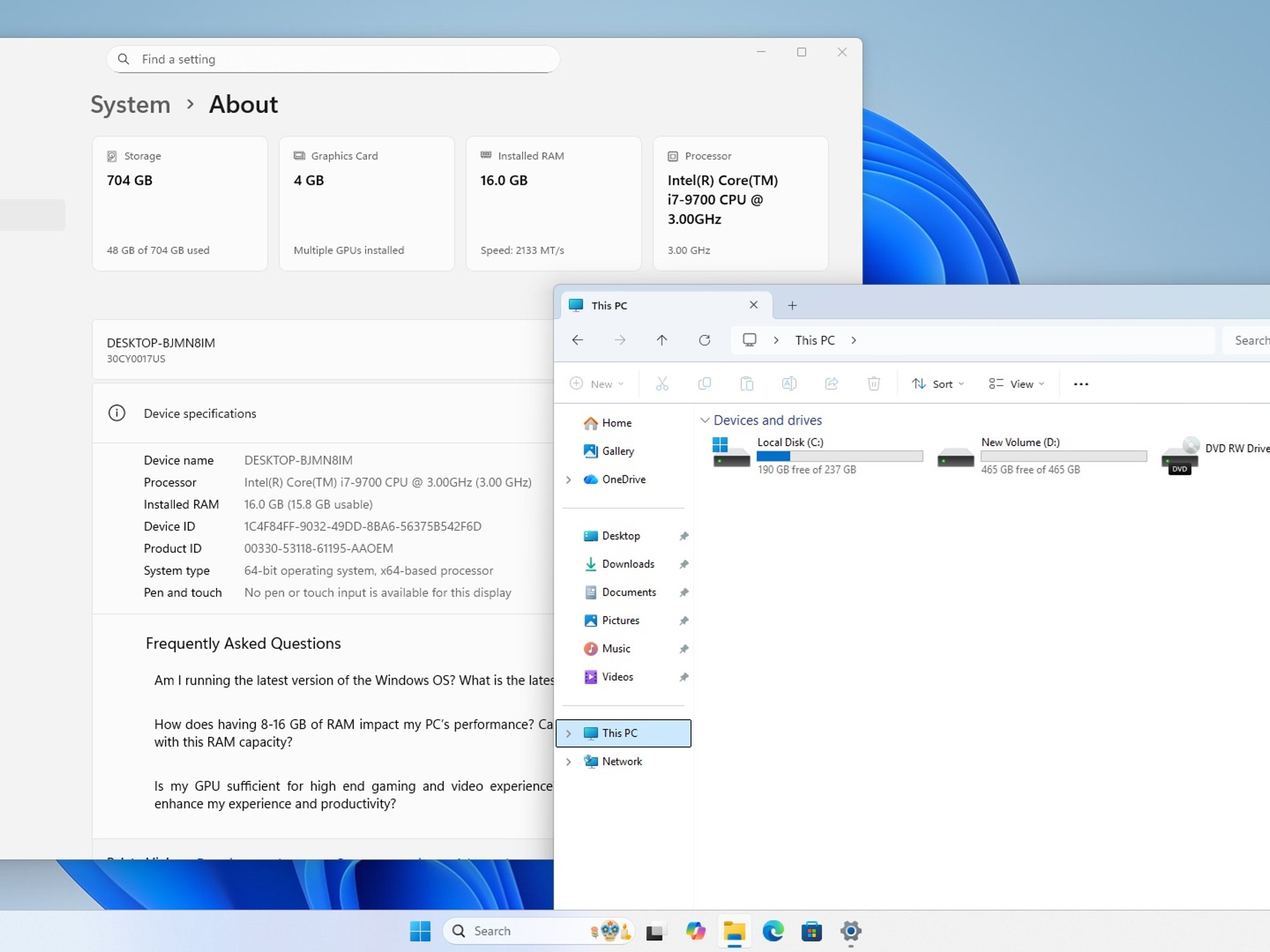Go back using File Explorer back arrow
Viewport: 1270px width, 952px height.
coord(577,340)
